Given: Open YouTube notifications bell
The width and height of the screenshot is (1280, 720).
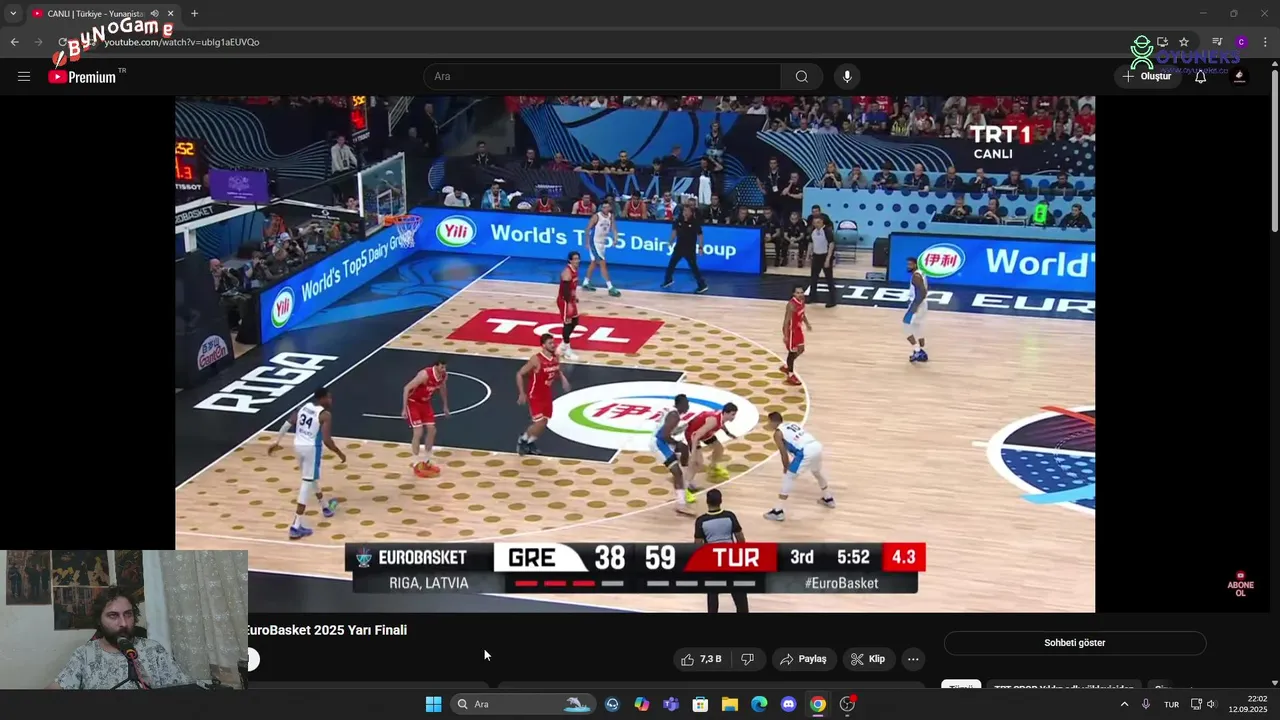Looking at the screenshot, I should point(1200,76).
